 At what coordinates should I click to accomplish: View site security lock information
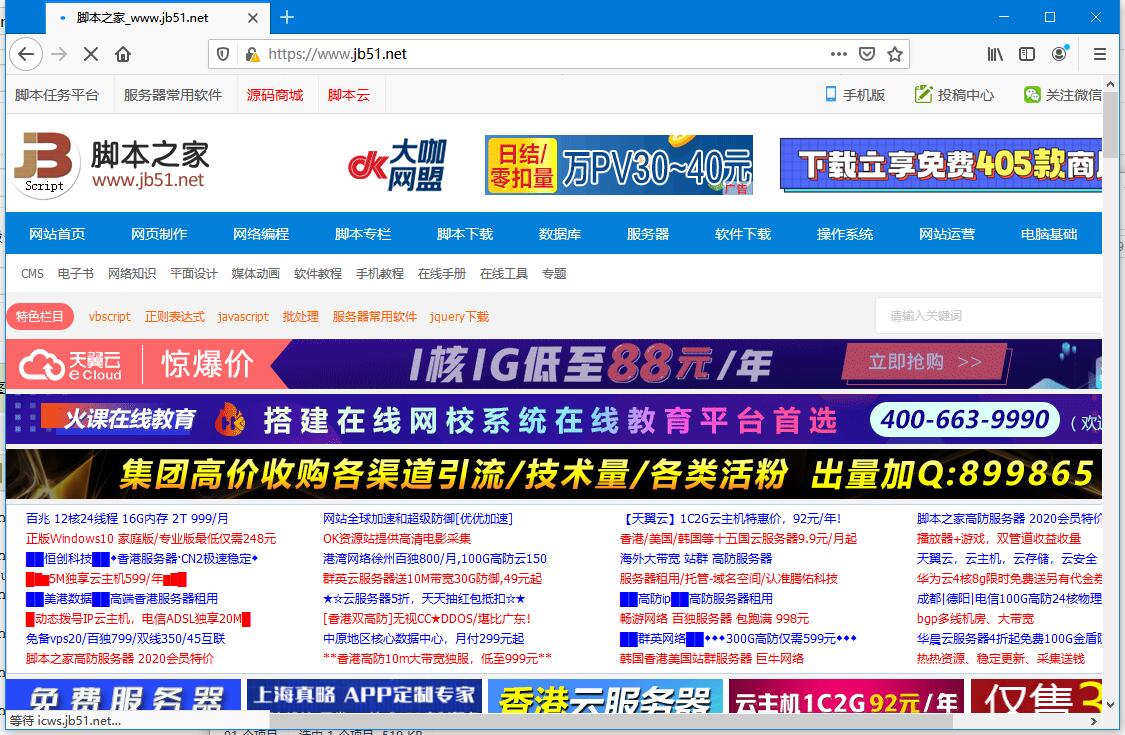click(x=251, y=54)
